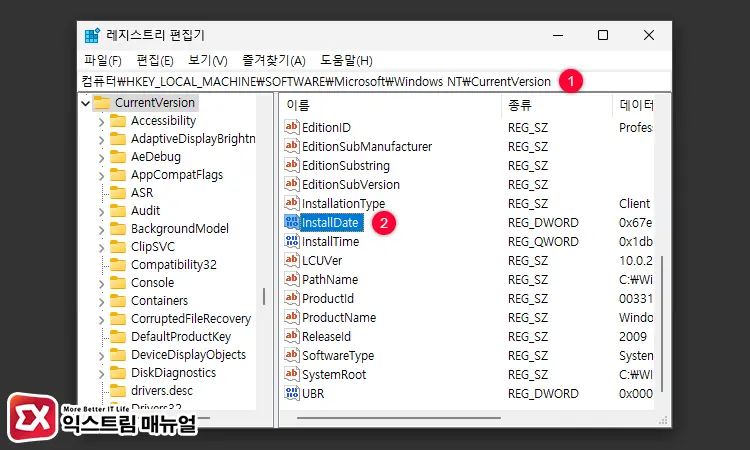Expand the DeviceDisplayObjects key
The image size is (750, 450).
(101, 355)
